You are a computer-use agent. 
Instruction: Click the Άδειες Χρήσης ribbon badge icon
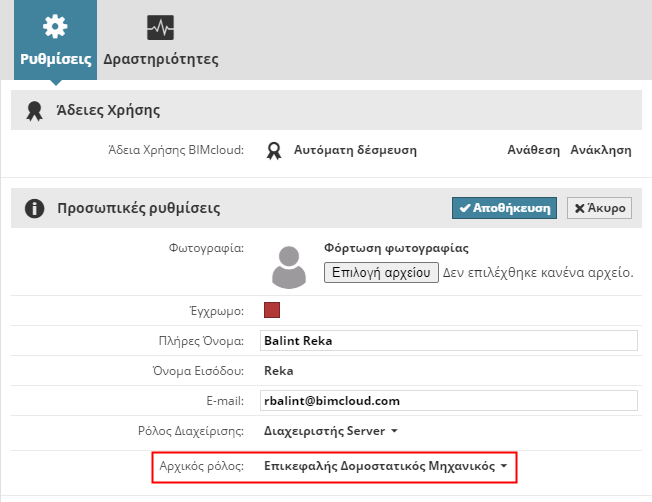pos(34,110)
